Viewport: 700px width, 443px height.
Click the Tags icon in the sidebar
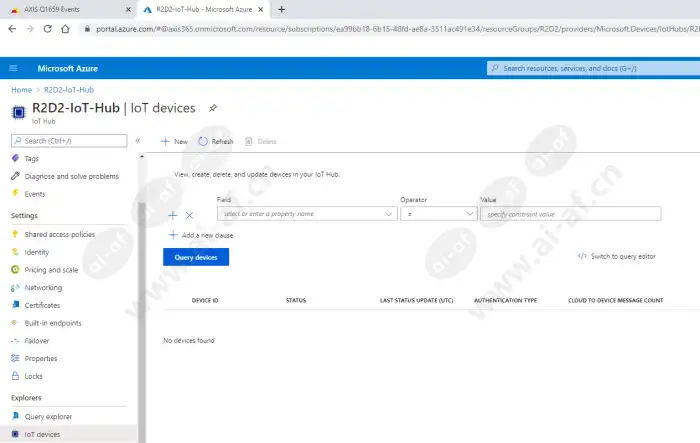(x=15, y=158)
